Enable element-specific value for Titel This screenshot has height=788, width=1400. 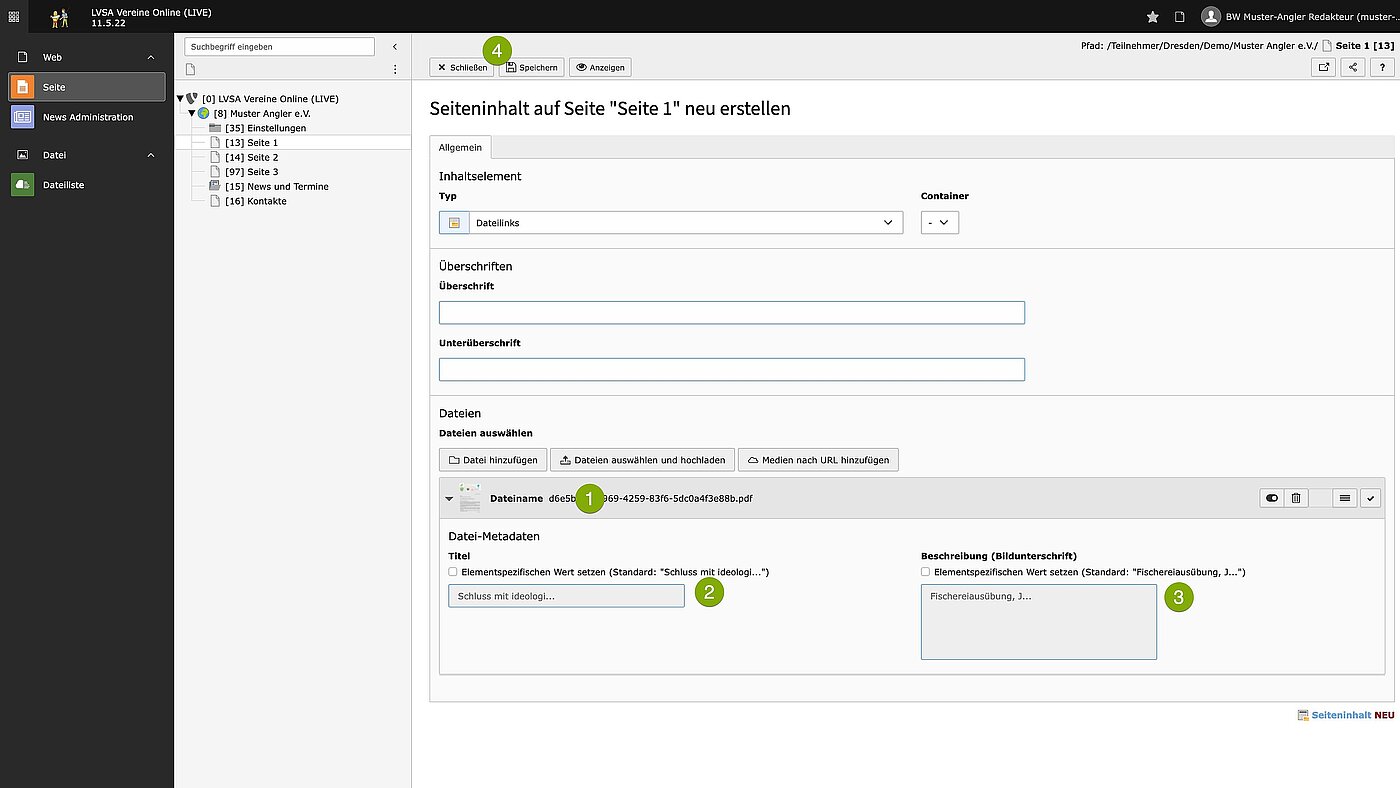[x=453, y=572]
